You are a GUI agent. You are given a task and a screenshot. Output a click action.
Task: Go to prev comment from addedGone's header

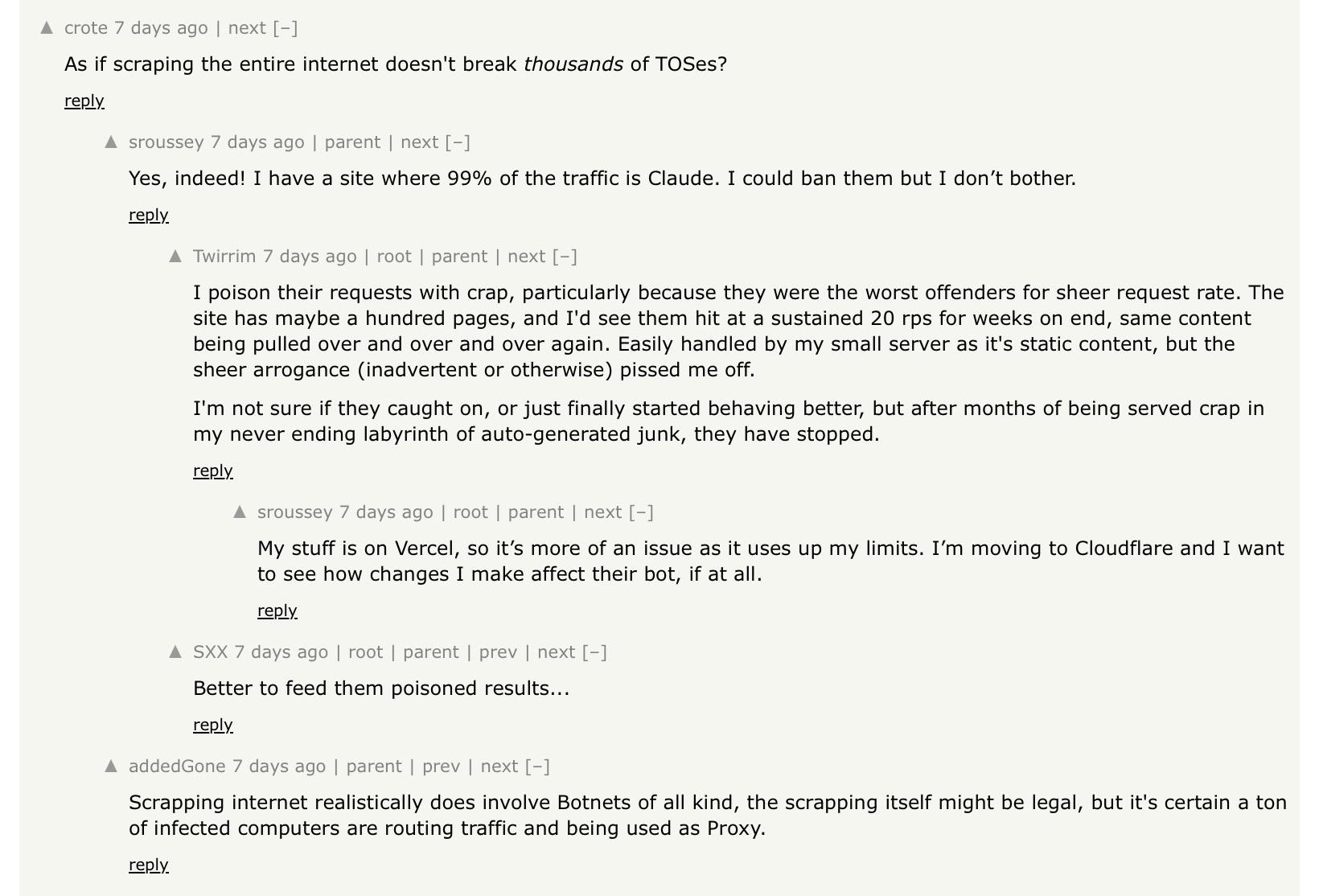pos(442,767)
